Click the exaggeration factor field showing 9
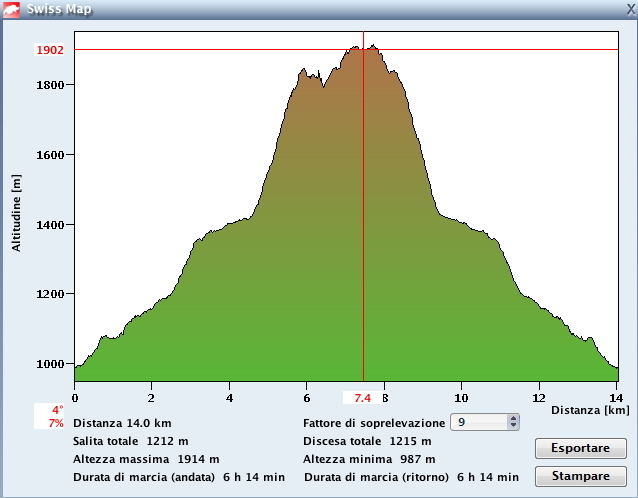The height and width of the screenshot is (498, 638). pyautogui.click(x=479, y=422)
